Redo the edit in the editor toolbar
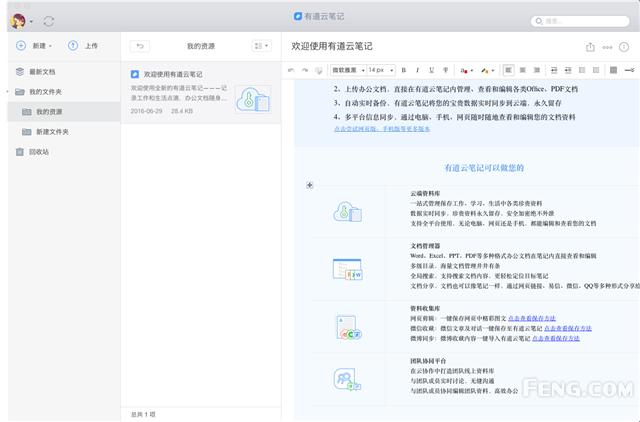The image size is (640, 422). click(x=305, y=70)
